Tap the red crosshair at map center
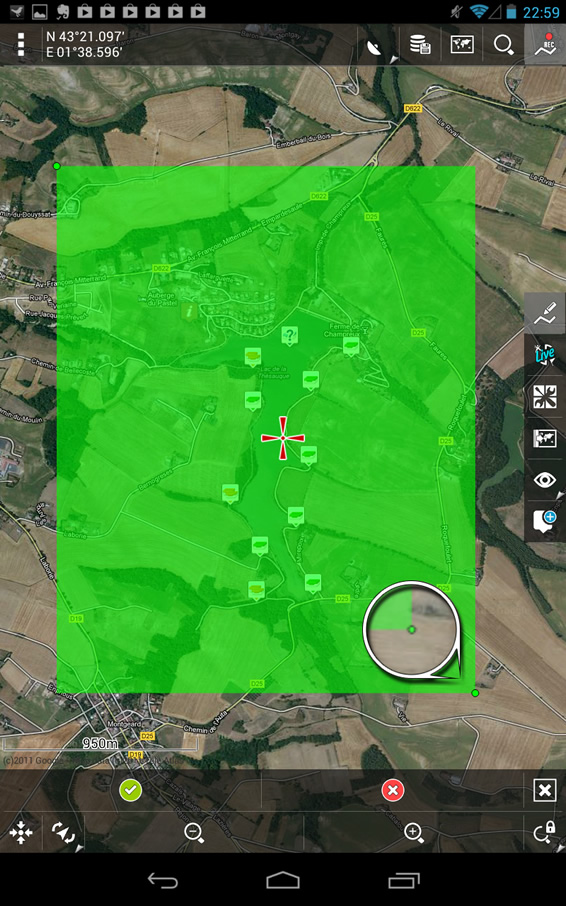The width and height of the screenshot is (566, 906). tap(282, 438)
